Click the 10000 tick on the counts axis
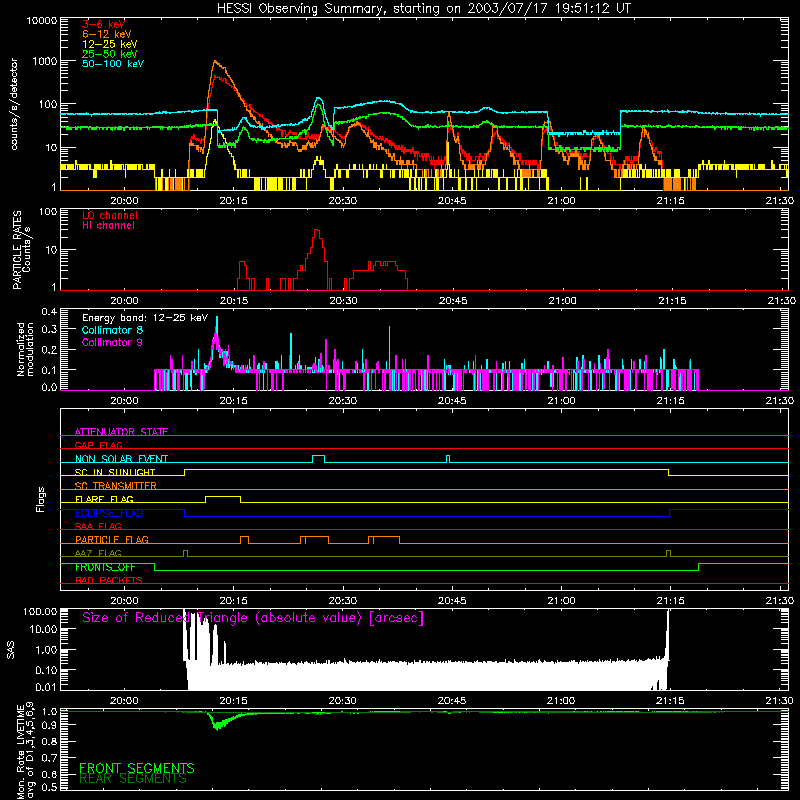This screenshot has width=800, height=800. coord(42,21)
